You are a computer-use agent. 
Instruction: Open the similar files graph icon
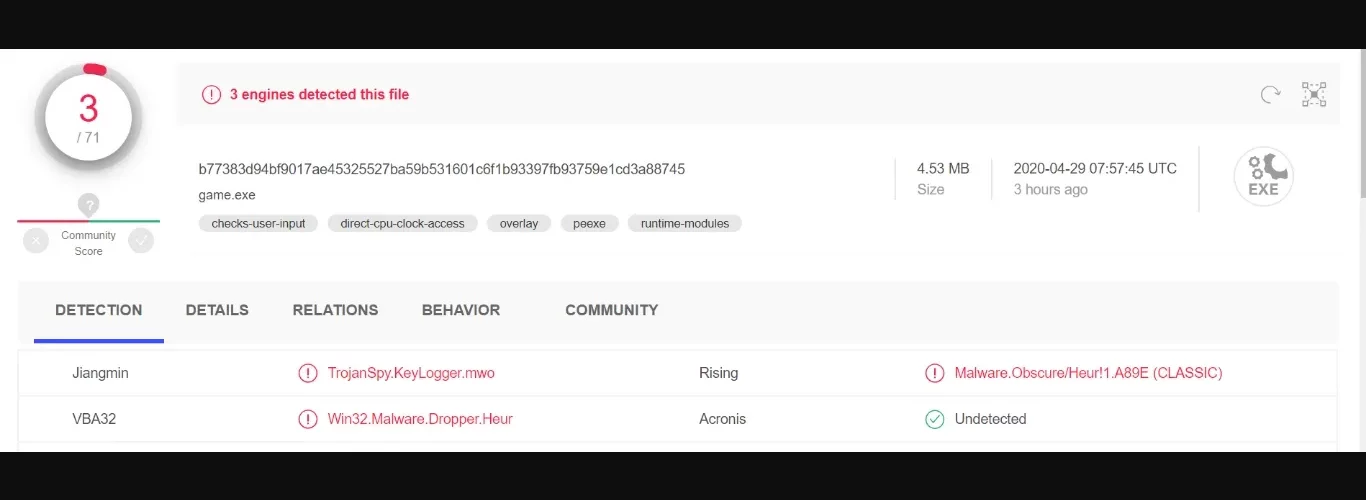click(1313, 95)
